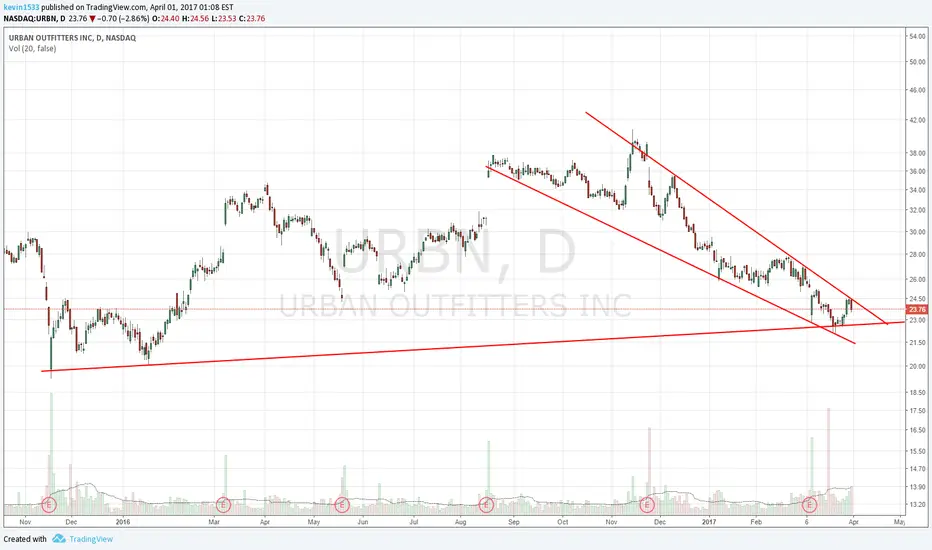Click the 24.50 price axis label
The image size is (932, 550).
pos(917,298)
